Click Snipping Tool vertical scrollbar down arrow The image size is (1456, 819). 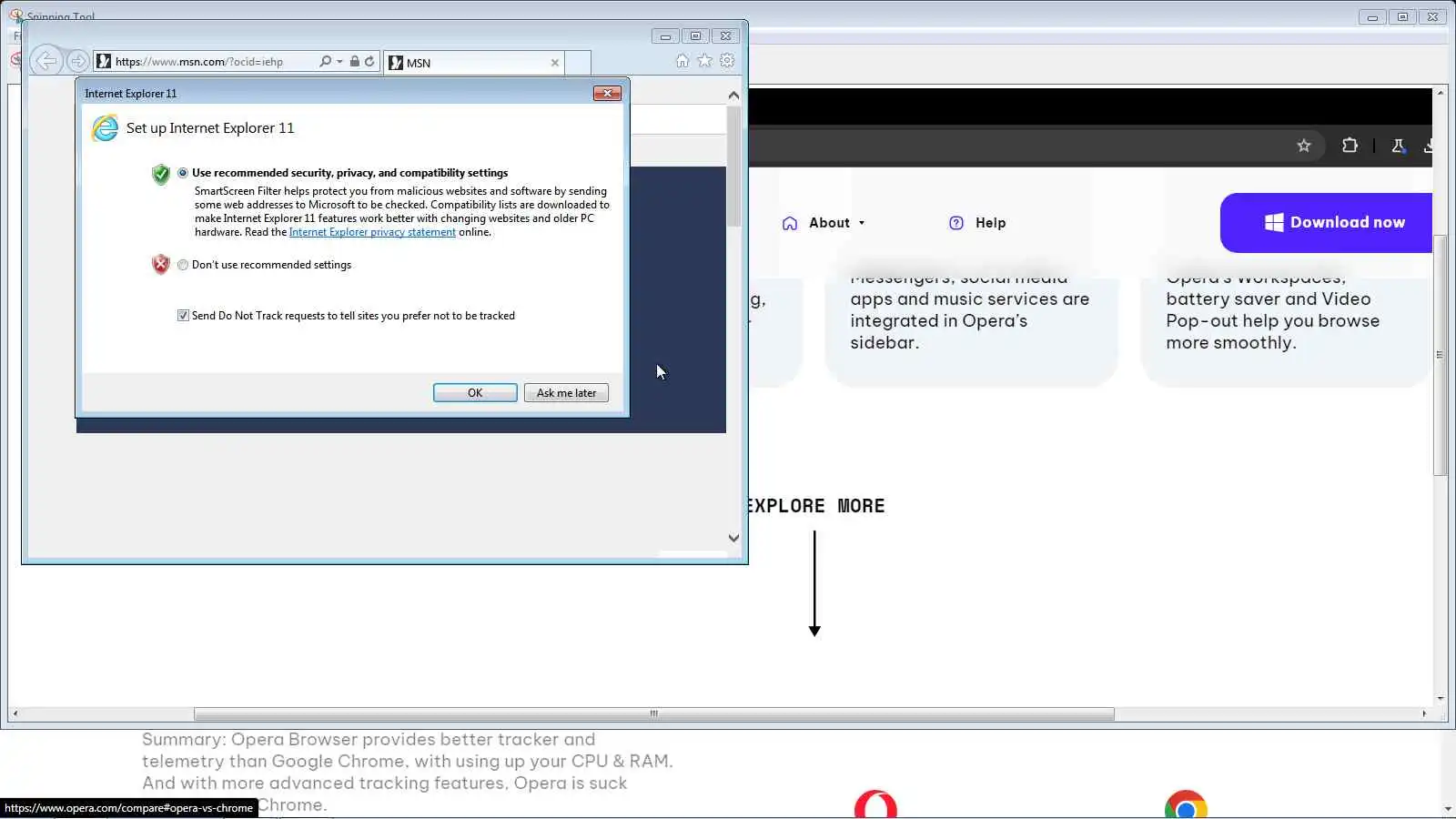(x=1440, y=699)
